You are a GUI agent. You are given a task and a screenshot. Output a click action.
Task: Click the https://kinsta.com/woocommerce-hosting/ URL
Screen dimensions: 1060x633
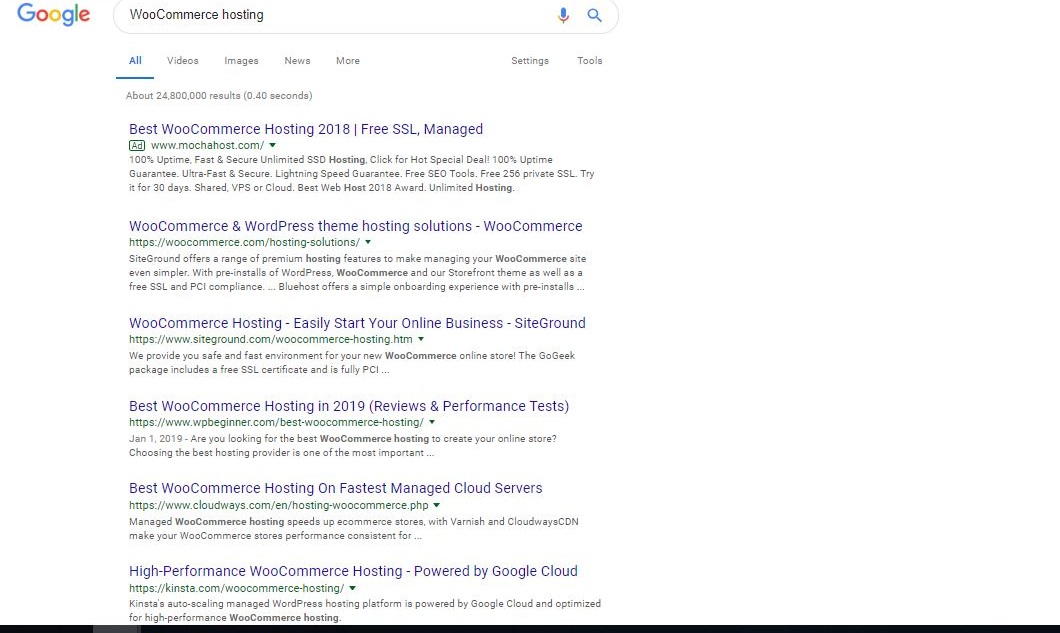[x=237, y=588]
